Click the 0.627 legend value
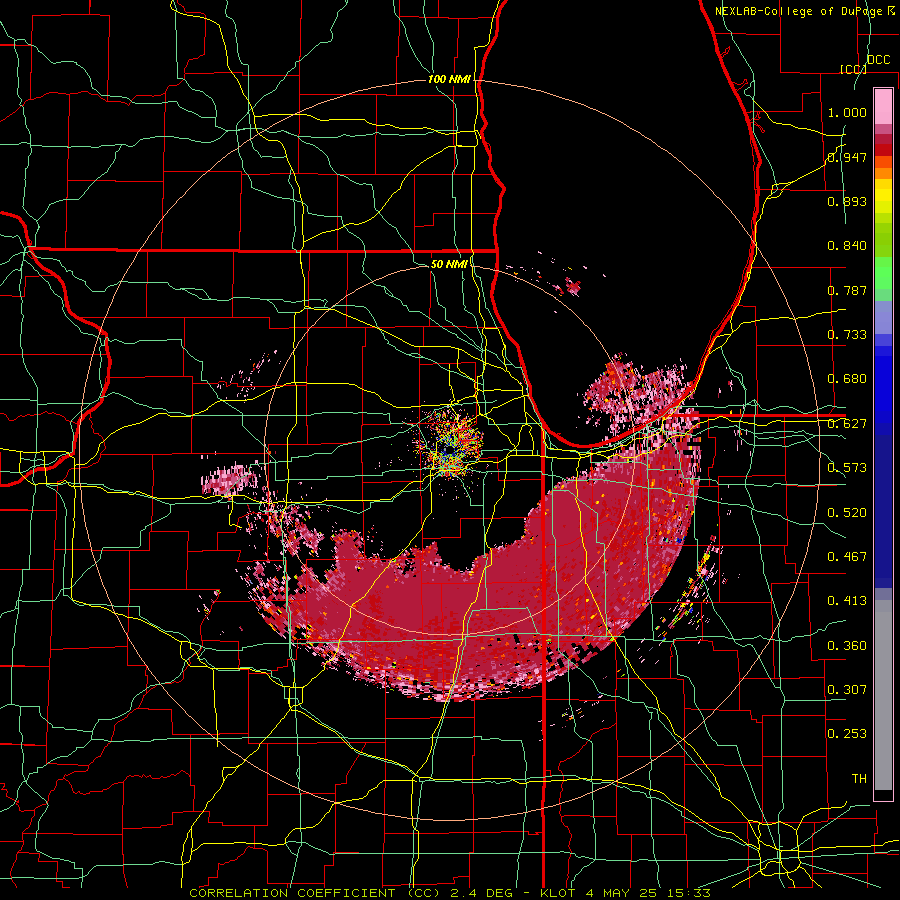 pos(847,424)
